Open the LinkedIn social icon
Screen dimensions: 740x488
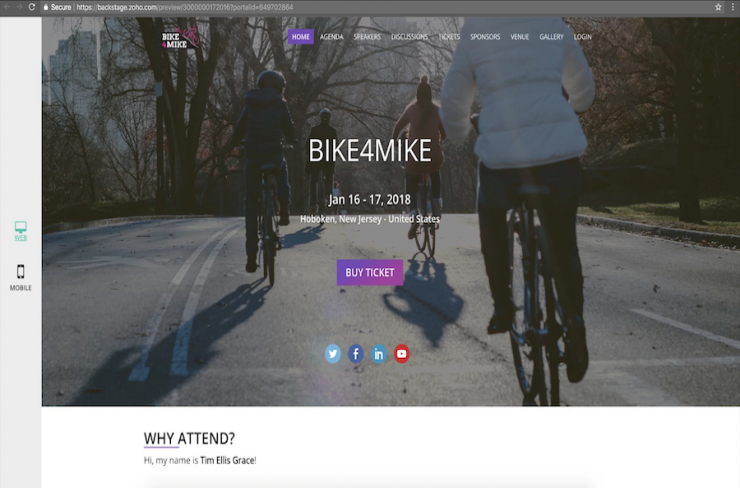[x=378, y=353]
